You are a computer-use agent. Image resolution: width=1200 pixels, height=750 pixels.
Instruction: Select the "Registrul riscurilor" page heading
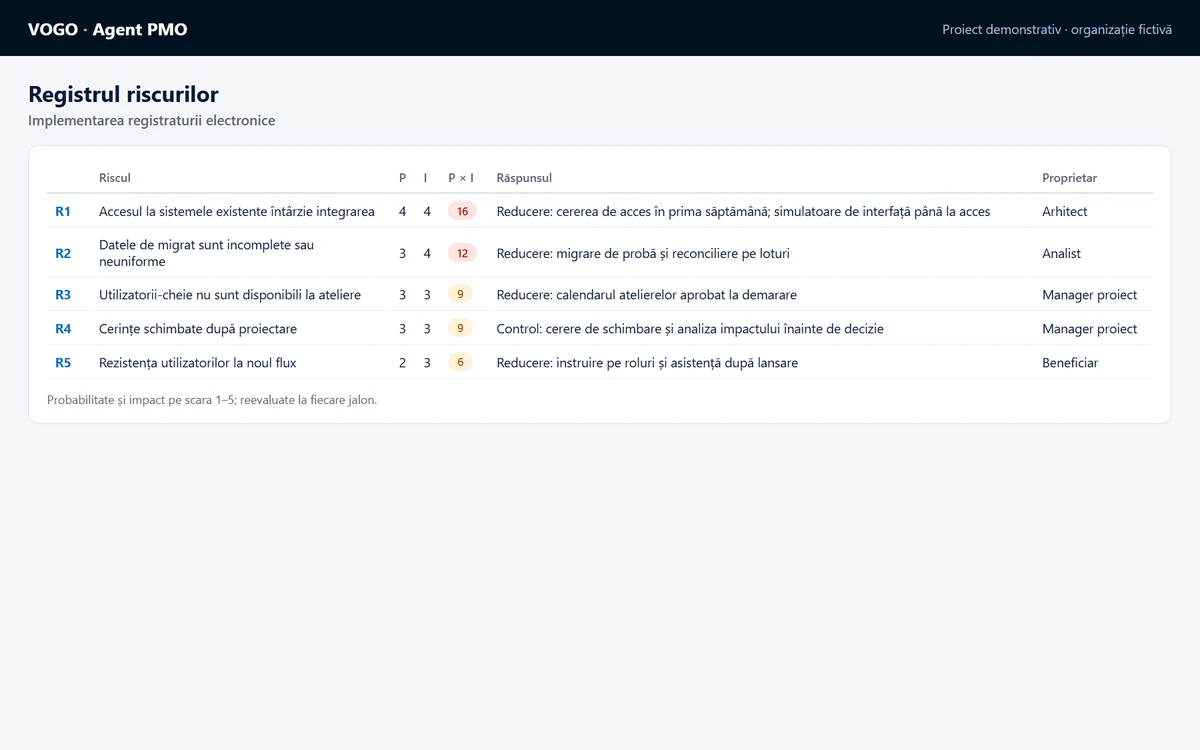coord(123,94)
